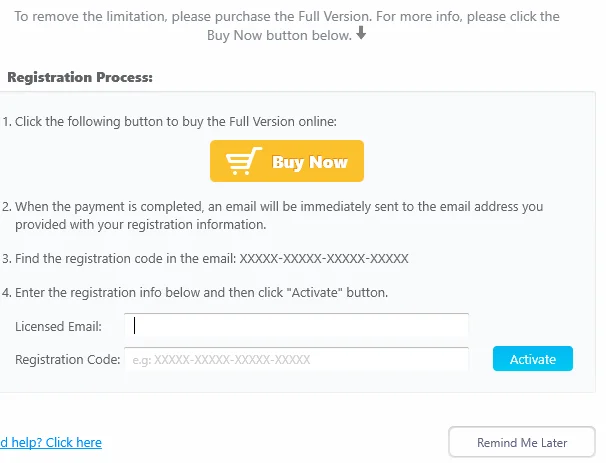Open the 'help? Click here' link
Image resolution: width=606 pixels, height=463 pixels.
pos(51,442)
